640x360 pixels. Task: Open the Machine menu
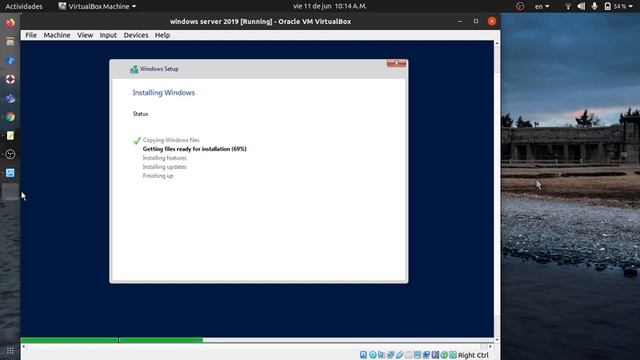coord(57,35)
